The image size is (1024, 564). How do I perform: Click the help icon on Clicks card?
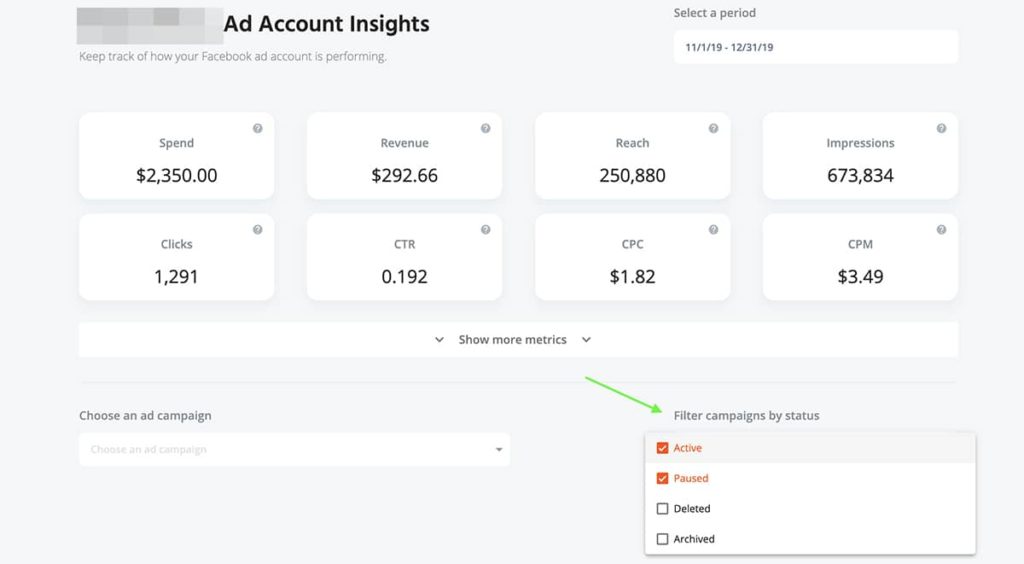click(257, 229)
